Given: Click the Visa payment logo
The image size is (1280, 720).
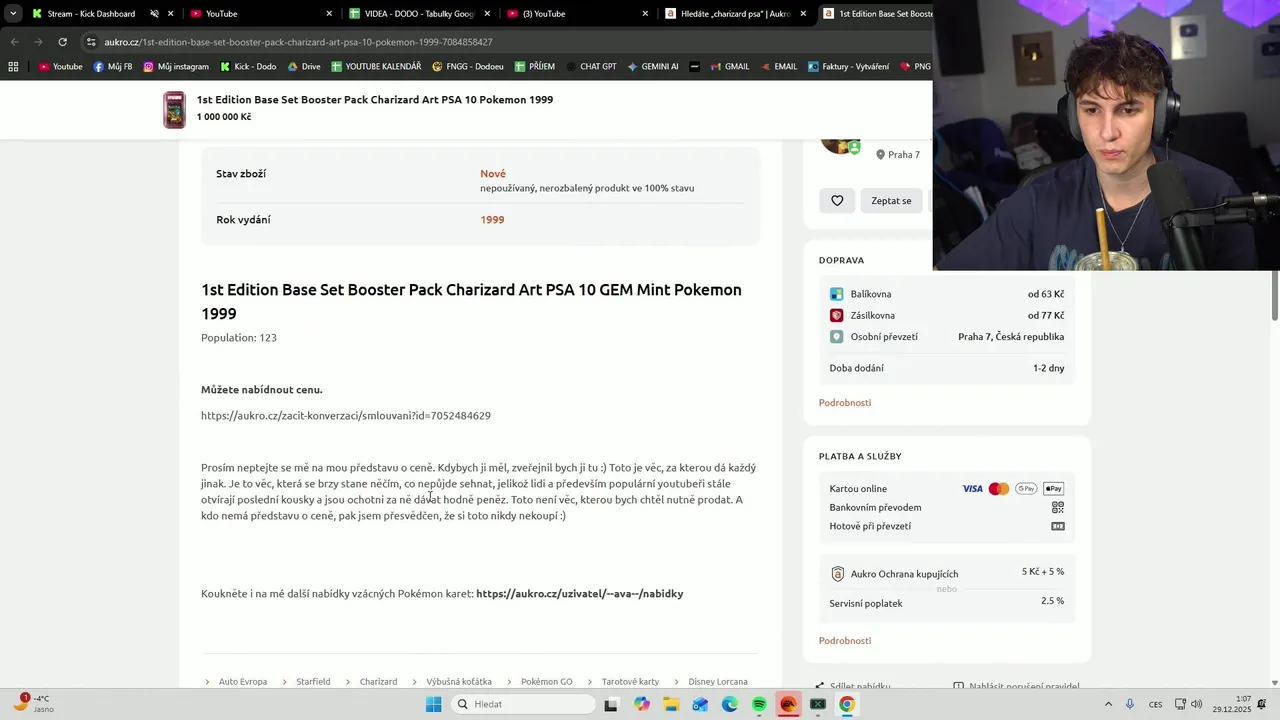Looking at the screenshot, I should pos(972,489).
